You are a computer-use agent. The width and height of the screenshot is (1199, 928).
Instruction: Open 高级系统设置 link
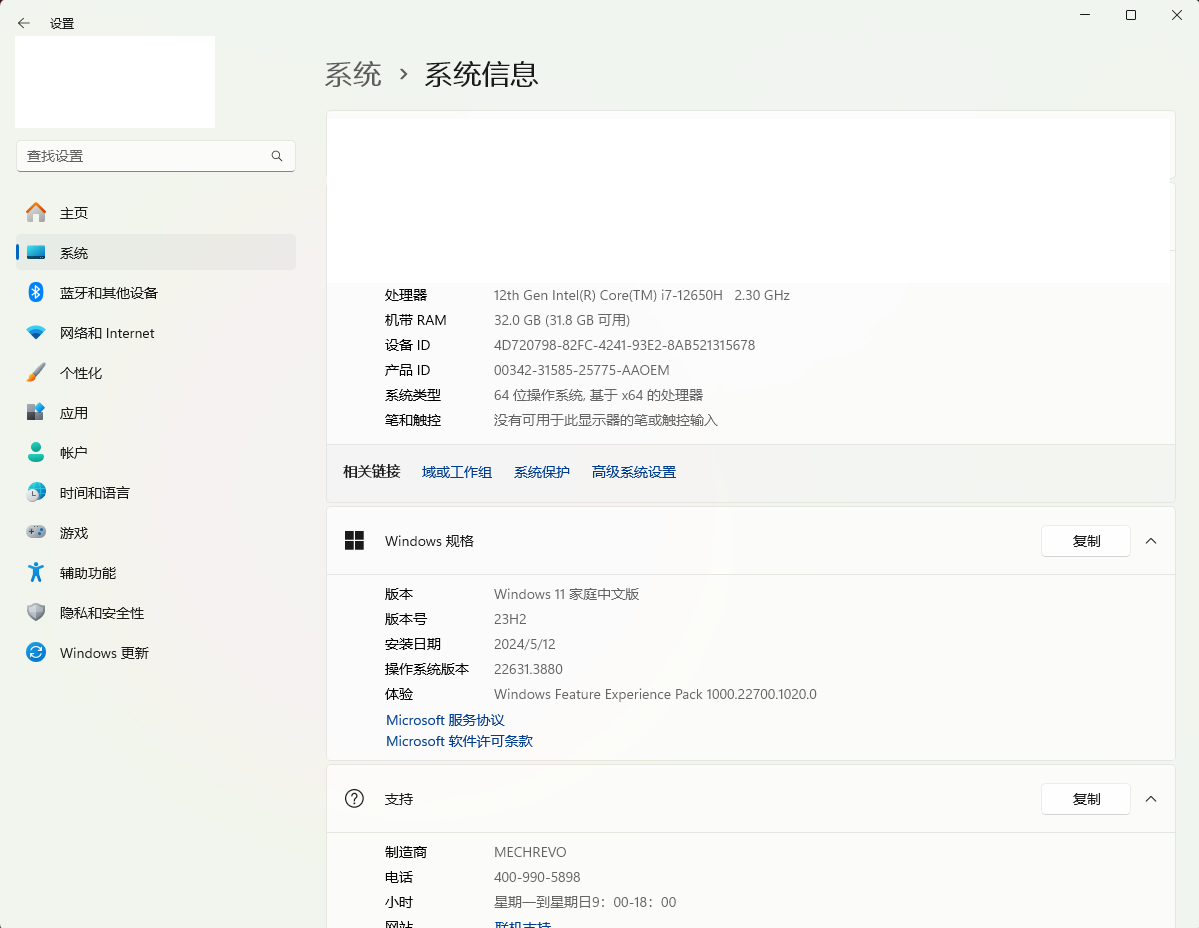[x=634, y=472]
